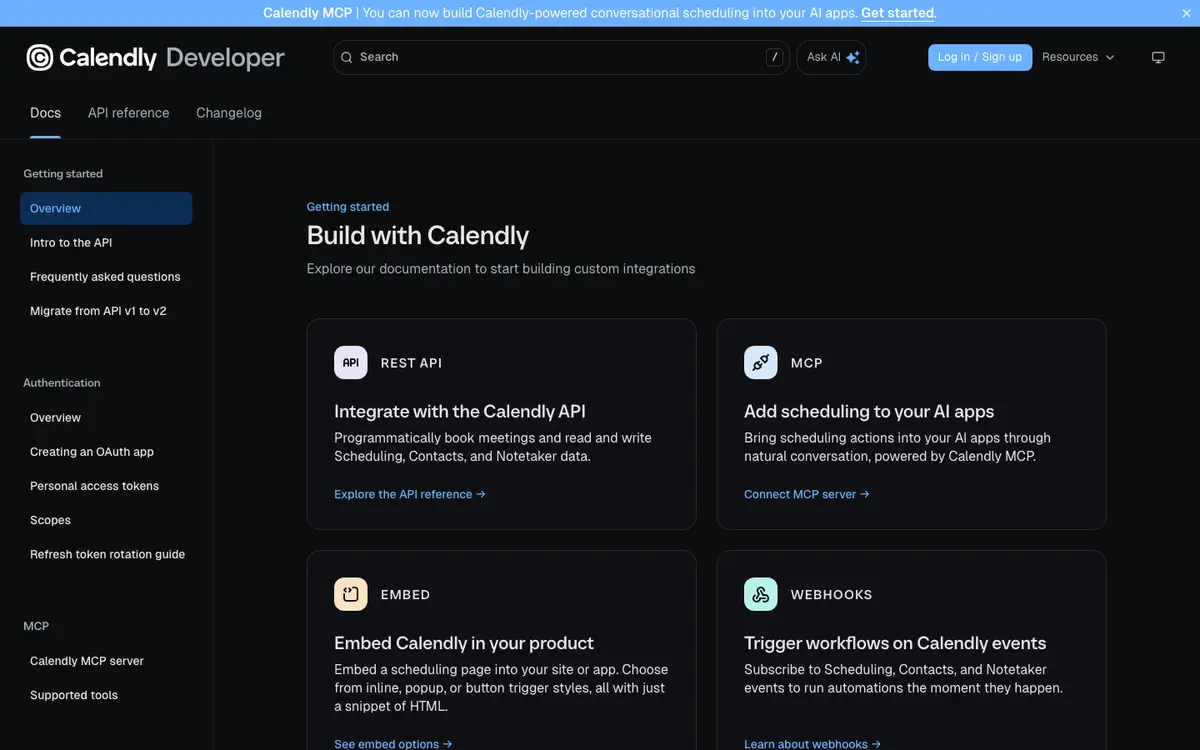Toggle the display theme monitor icon
Screen dimensions: 1200x750
tap(1158, 57)
